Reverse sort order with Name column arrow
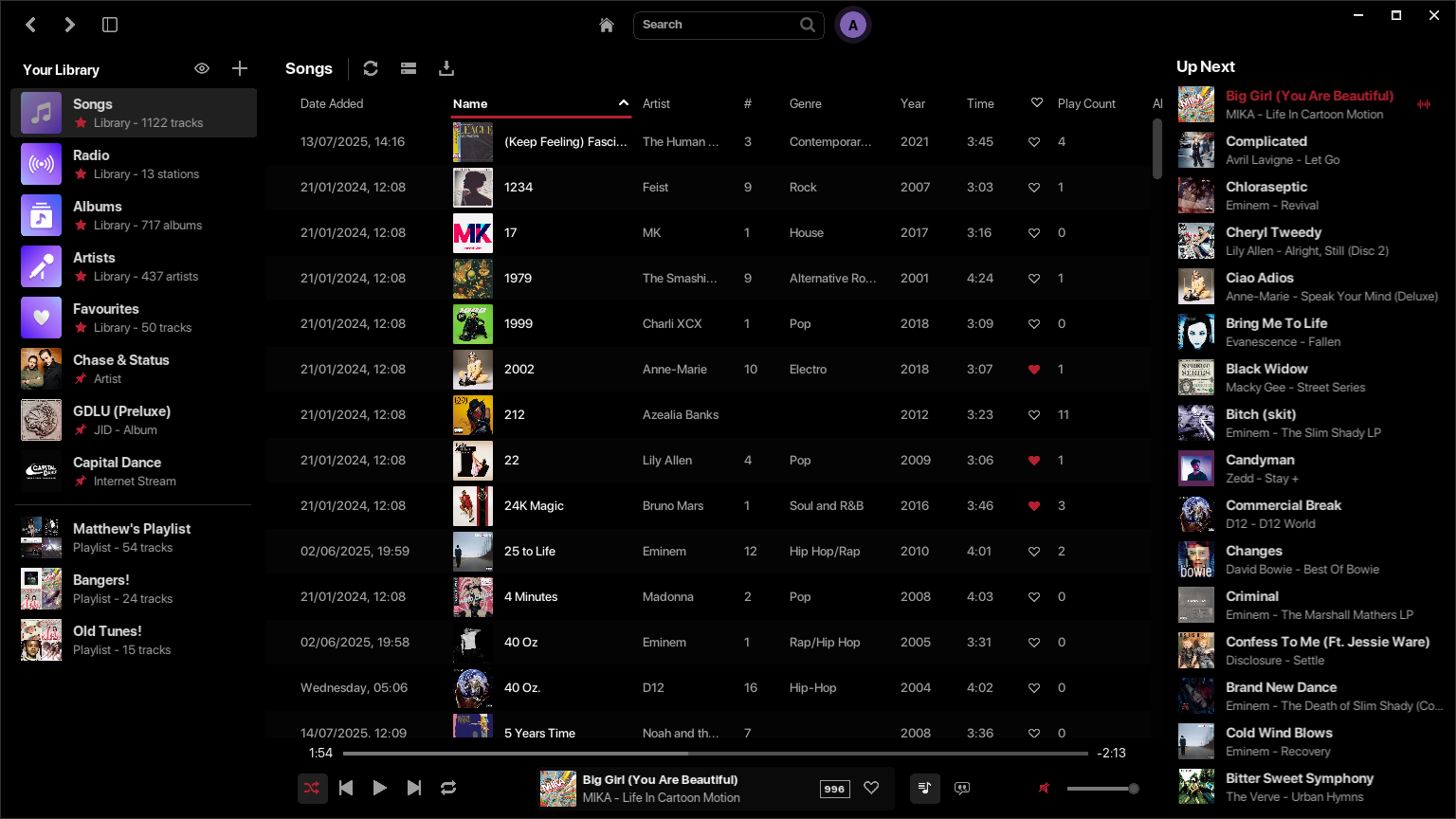The height and width of the screenshot is (819, 1456). tap(623, 103)
